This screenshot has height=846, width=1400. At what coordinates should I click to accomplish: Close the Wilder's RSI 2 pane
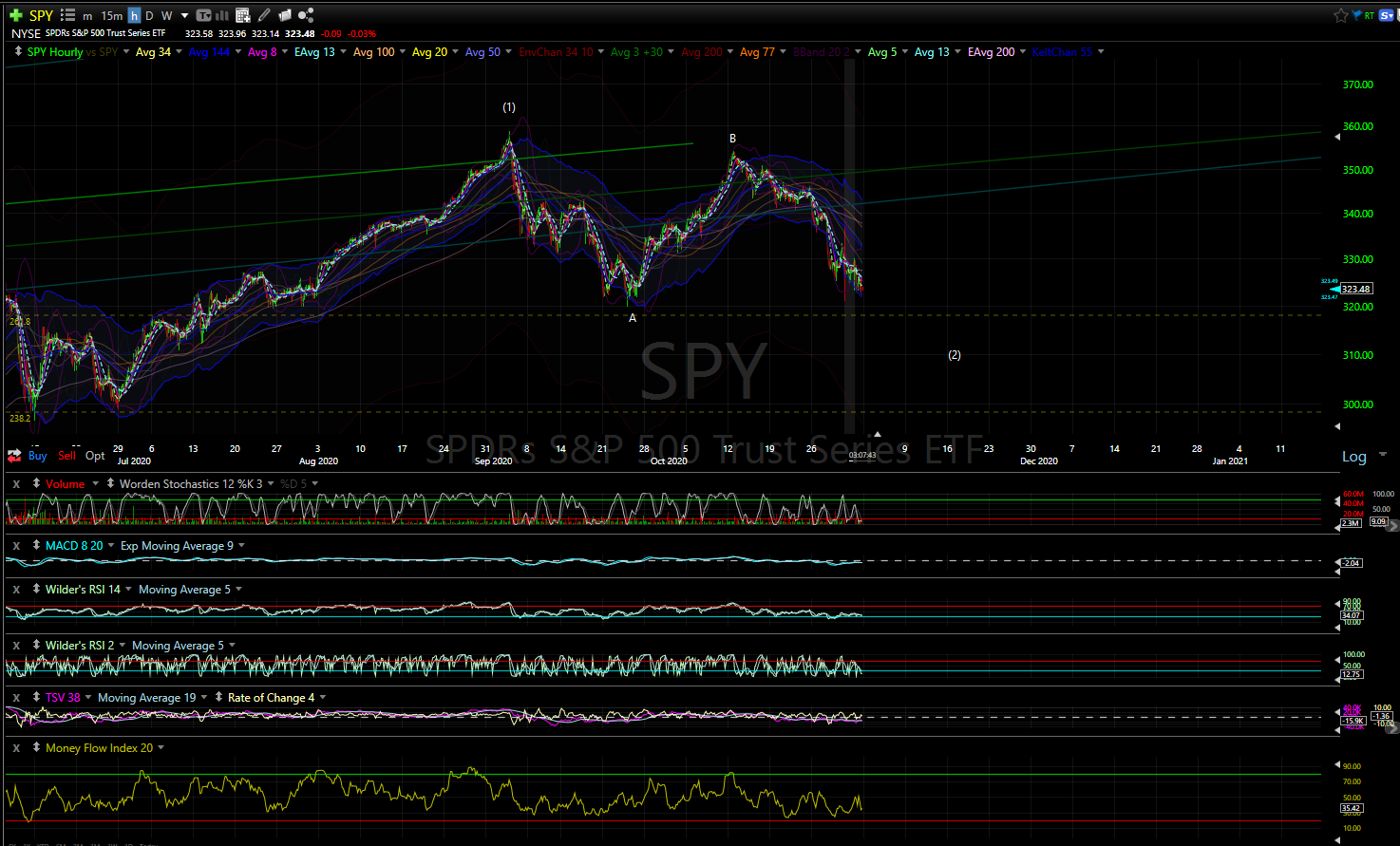click(16, 646)
